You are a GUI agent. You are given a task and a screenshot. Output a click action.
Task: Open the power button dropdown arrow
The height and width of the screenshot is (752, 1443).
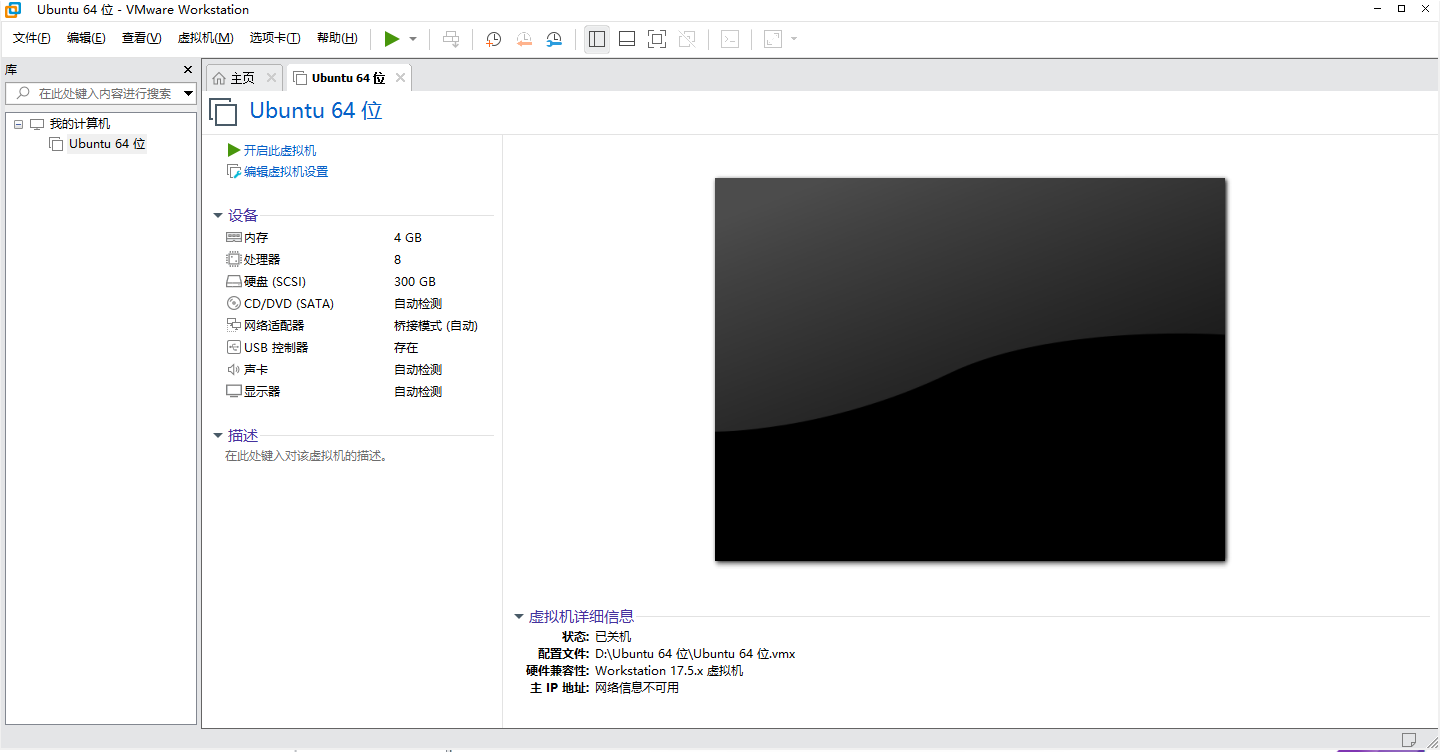[411, 38]
